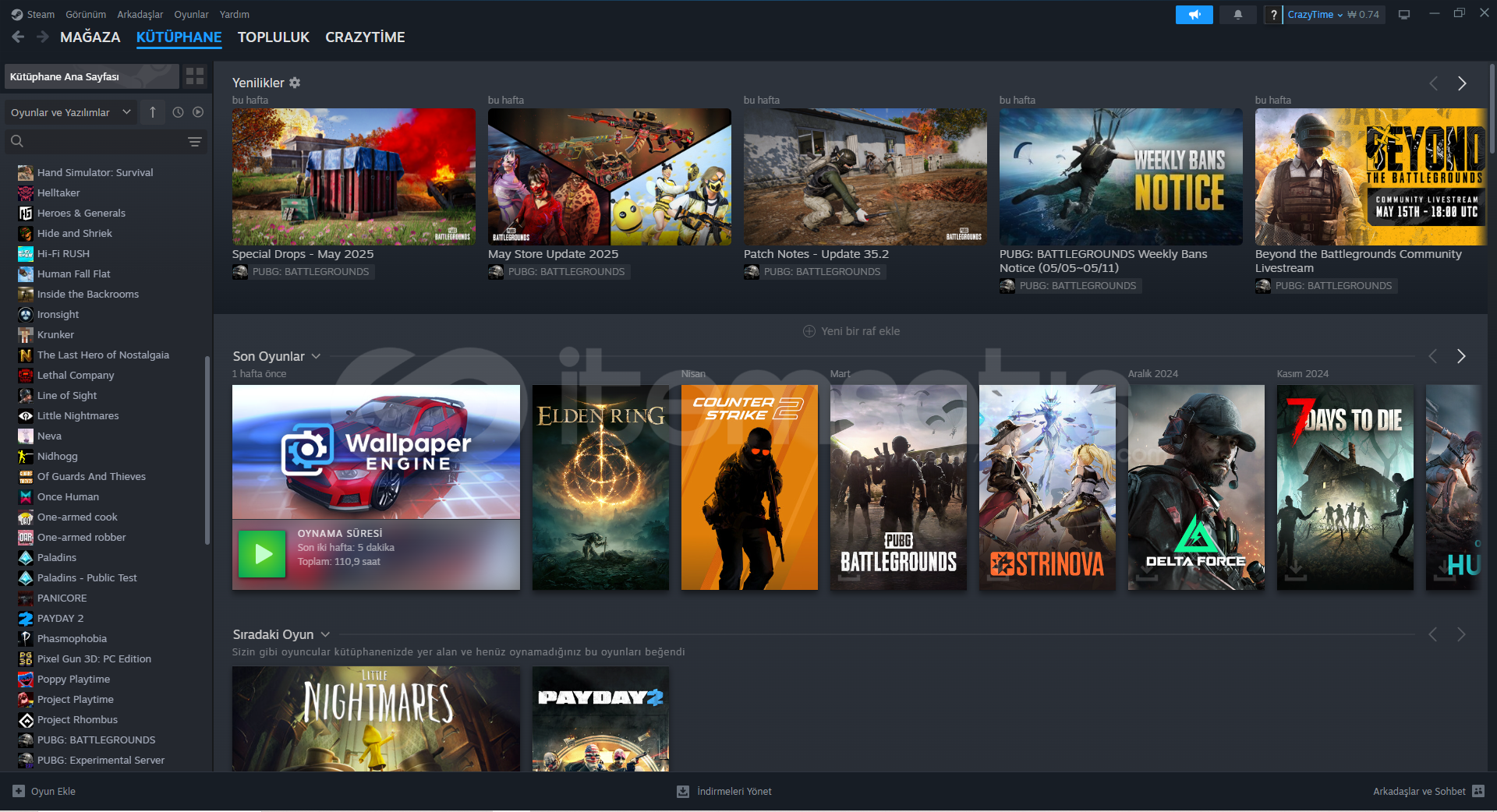Switch to TOPLULUK tab
This screenshot has width=1497, height=812.
click(274, 37)
